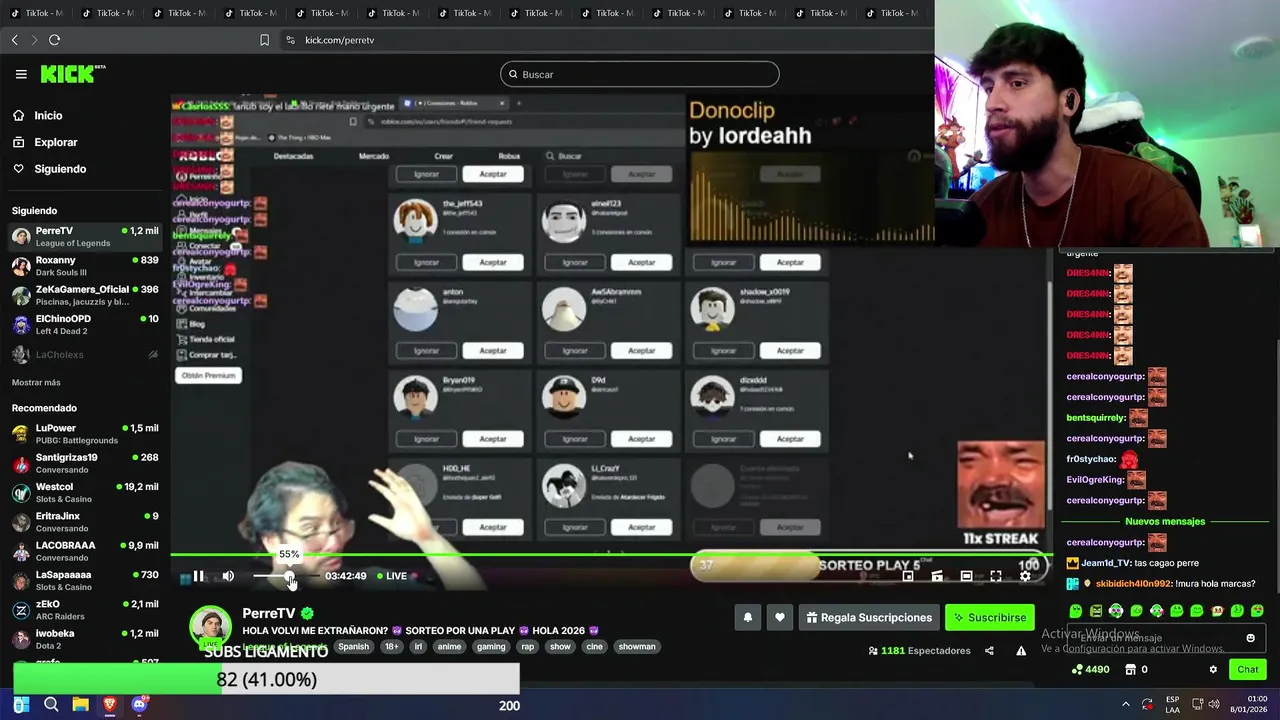This screenshot has width=1280, height=720.
Task: Mute the stream with the speaker icon
Action: pyautogui.click(x=228, y=576)
